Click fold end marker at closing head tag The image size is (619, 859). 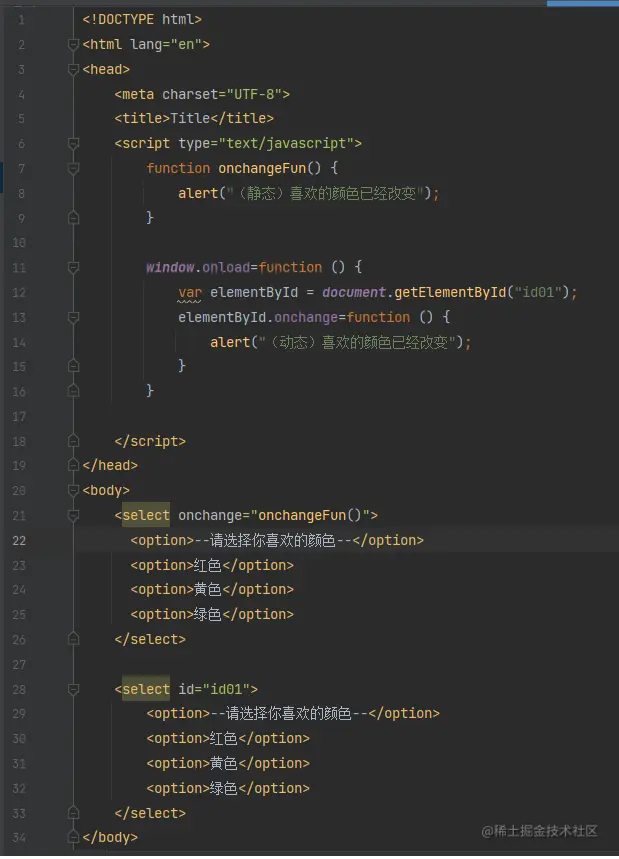tap(73, 465)
